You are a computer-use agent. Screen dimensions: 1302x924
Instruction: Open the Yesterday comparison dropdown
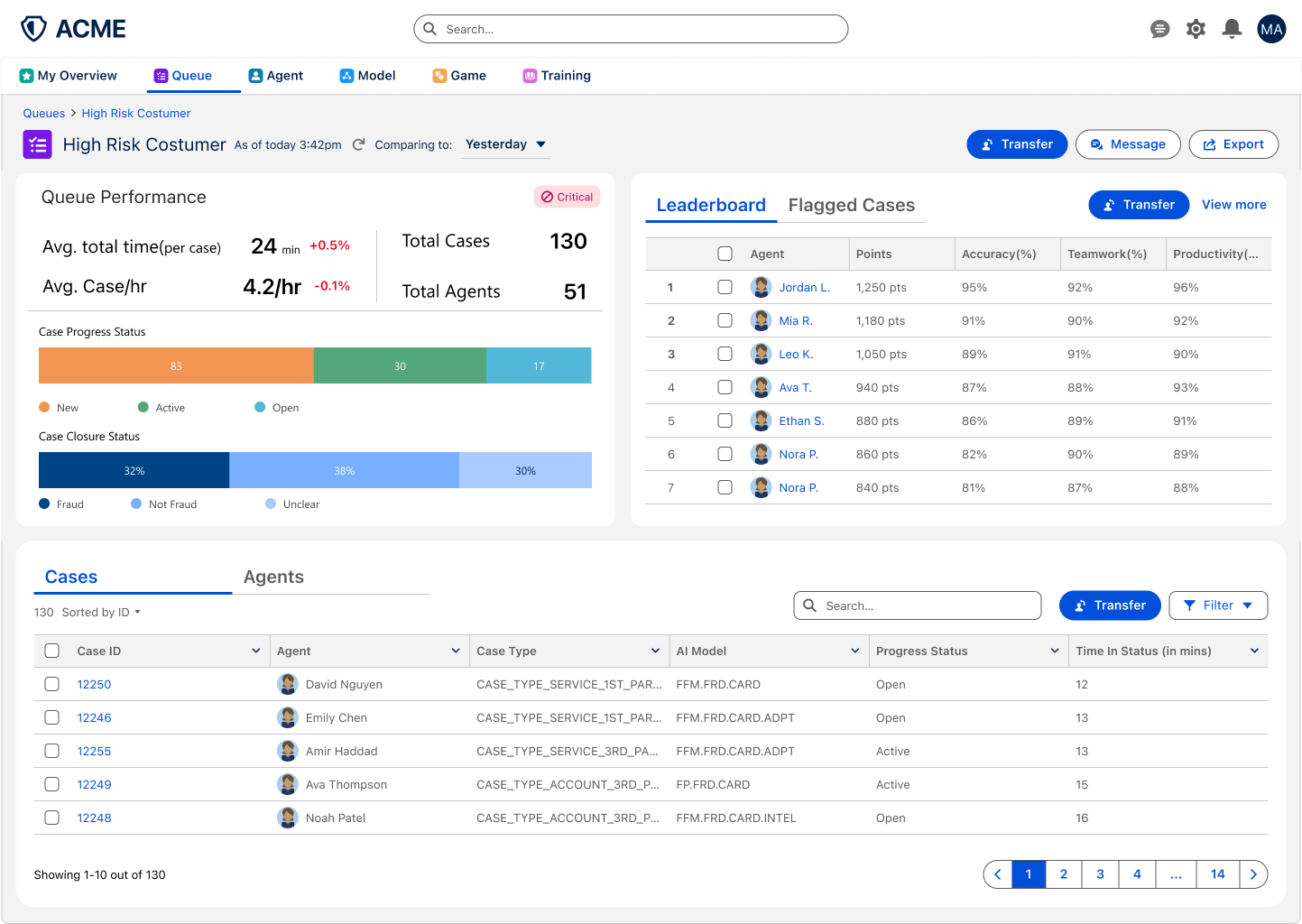[x=505, y=144]
